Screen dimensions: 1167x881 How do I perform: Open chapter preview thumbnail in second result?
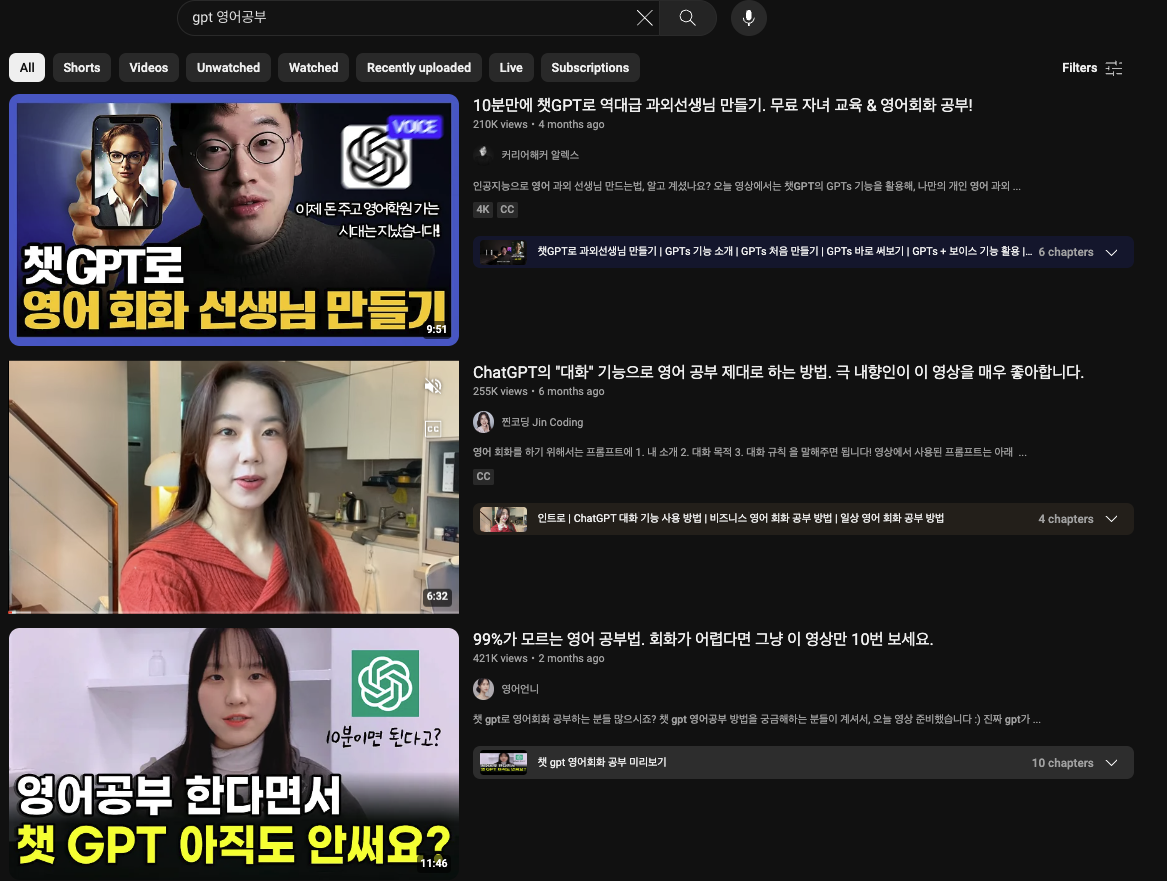(503, 519)
